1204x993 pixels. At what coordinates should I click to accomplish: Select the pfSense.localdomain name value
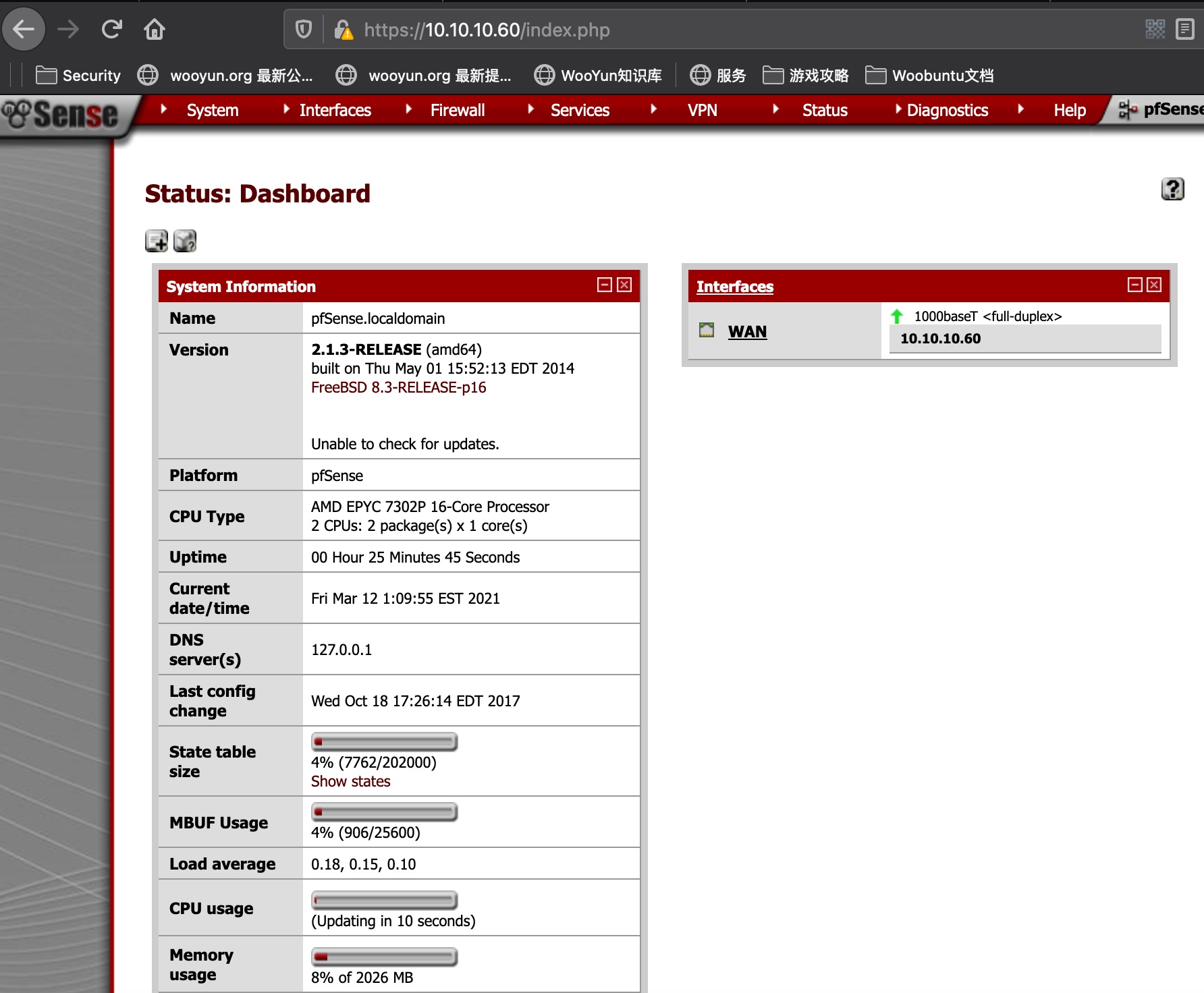378,318
